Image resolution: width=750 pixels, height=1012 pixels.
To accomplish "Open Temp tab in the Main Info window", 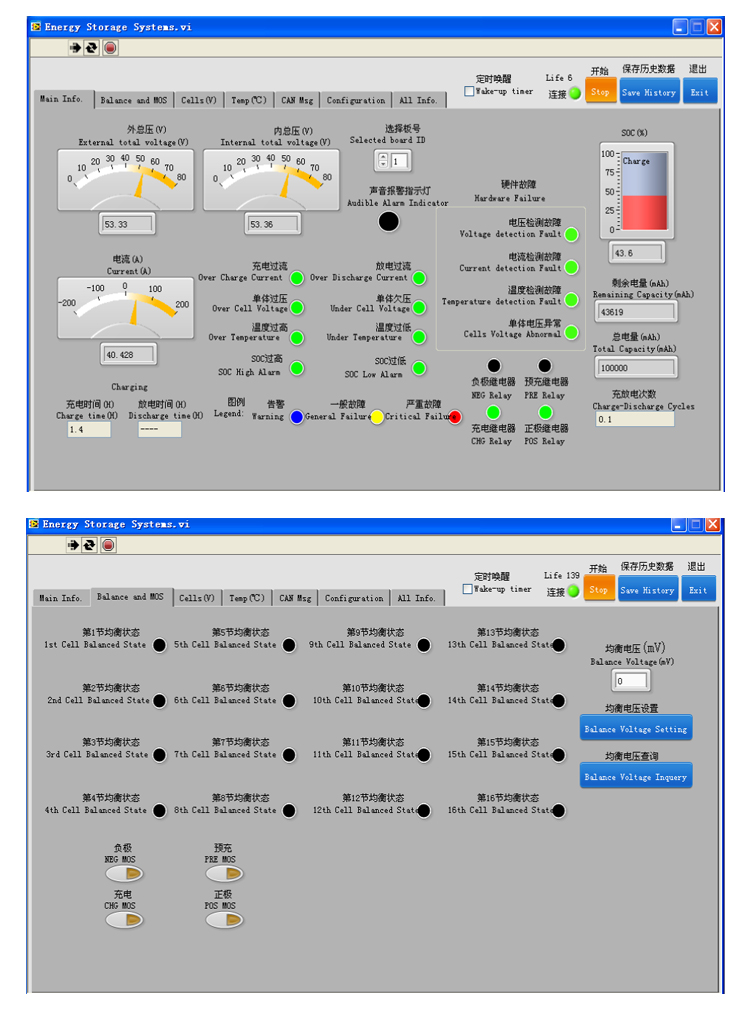I will tap(248, 100).
